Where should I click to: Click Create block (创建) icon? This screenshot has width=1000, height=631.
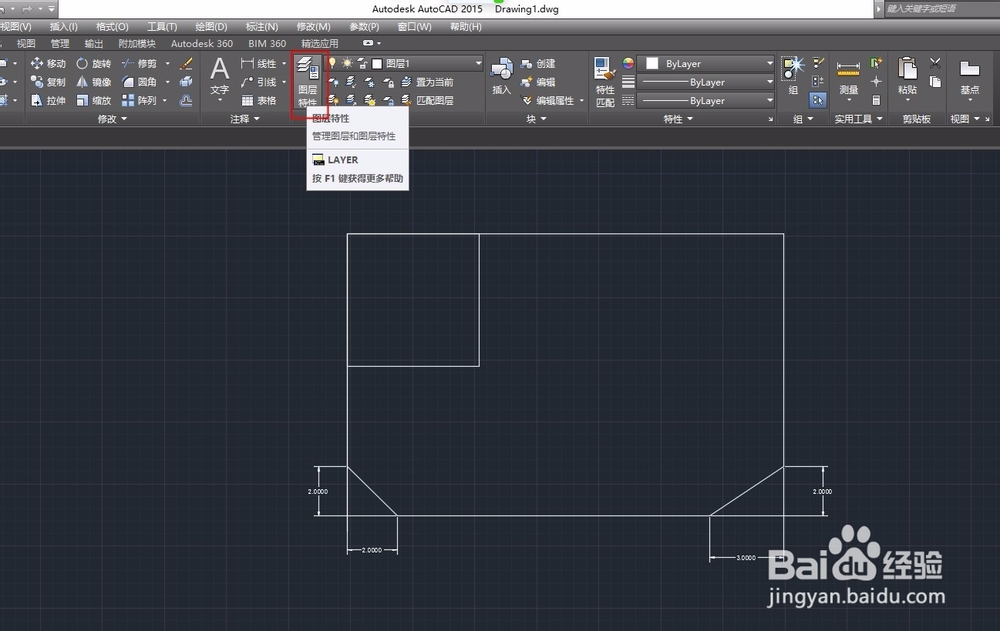pos(538,63)
